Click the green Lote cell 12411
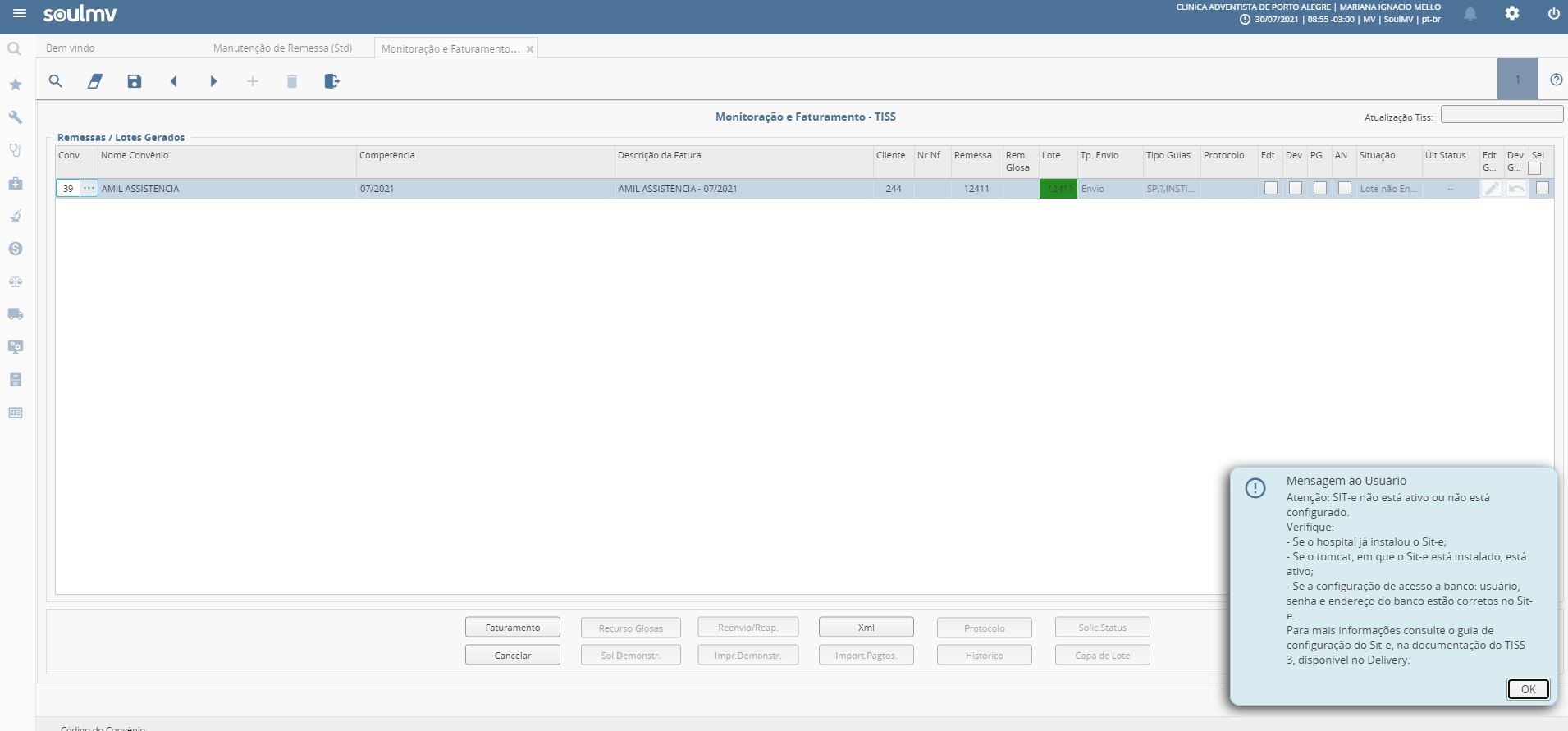Viewport: 1568px width, 731px height. 1058,189
